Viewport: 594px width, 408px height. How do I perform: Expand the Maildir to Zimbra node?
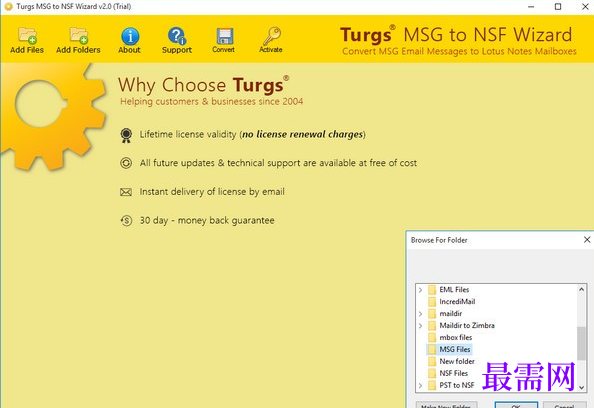(x=420, y=326)
